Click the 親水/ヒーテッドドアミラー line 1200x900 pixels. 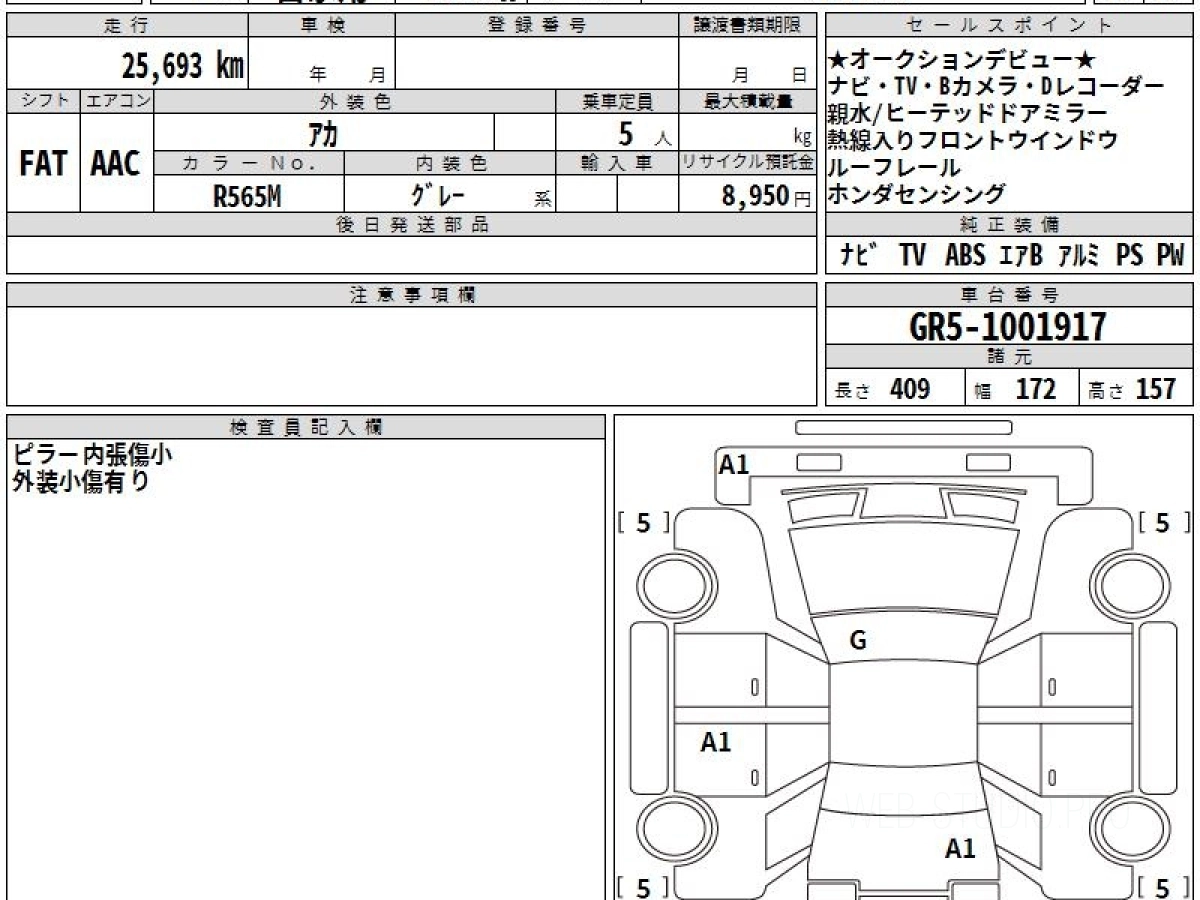click(x=967, y=113)
